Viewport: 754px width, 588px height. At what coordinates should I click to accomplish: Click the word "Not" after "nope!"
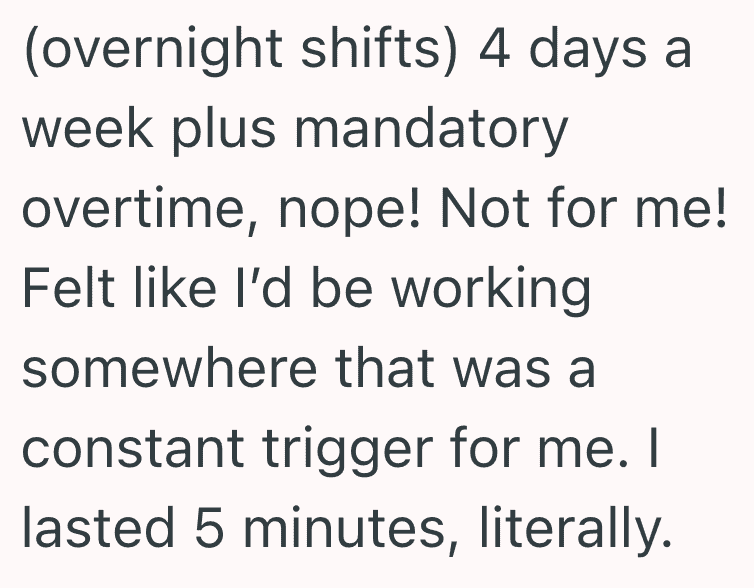tap(485, 208)
